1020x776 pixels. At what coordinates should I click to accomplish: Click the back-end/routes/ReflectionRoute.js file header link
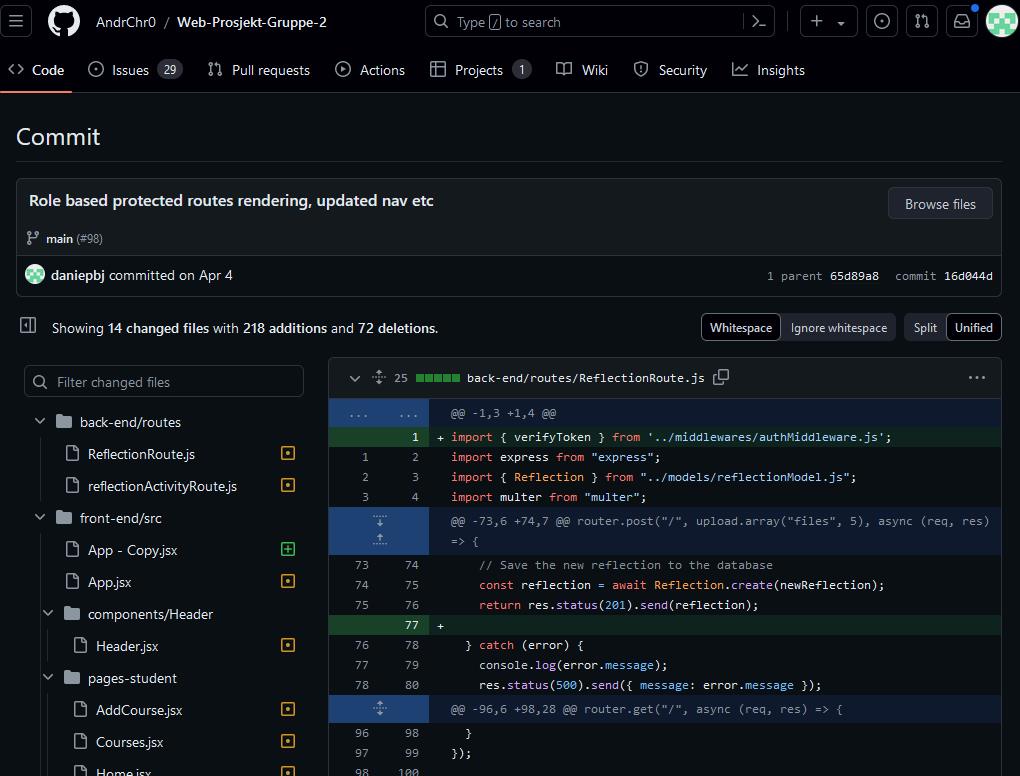click(585, 378)
